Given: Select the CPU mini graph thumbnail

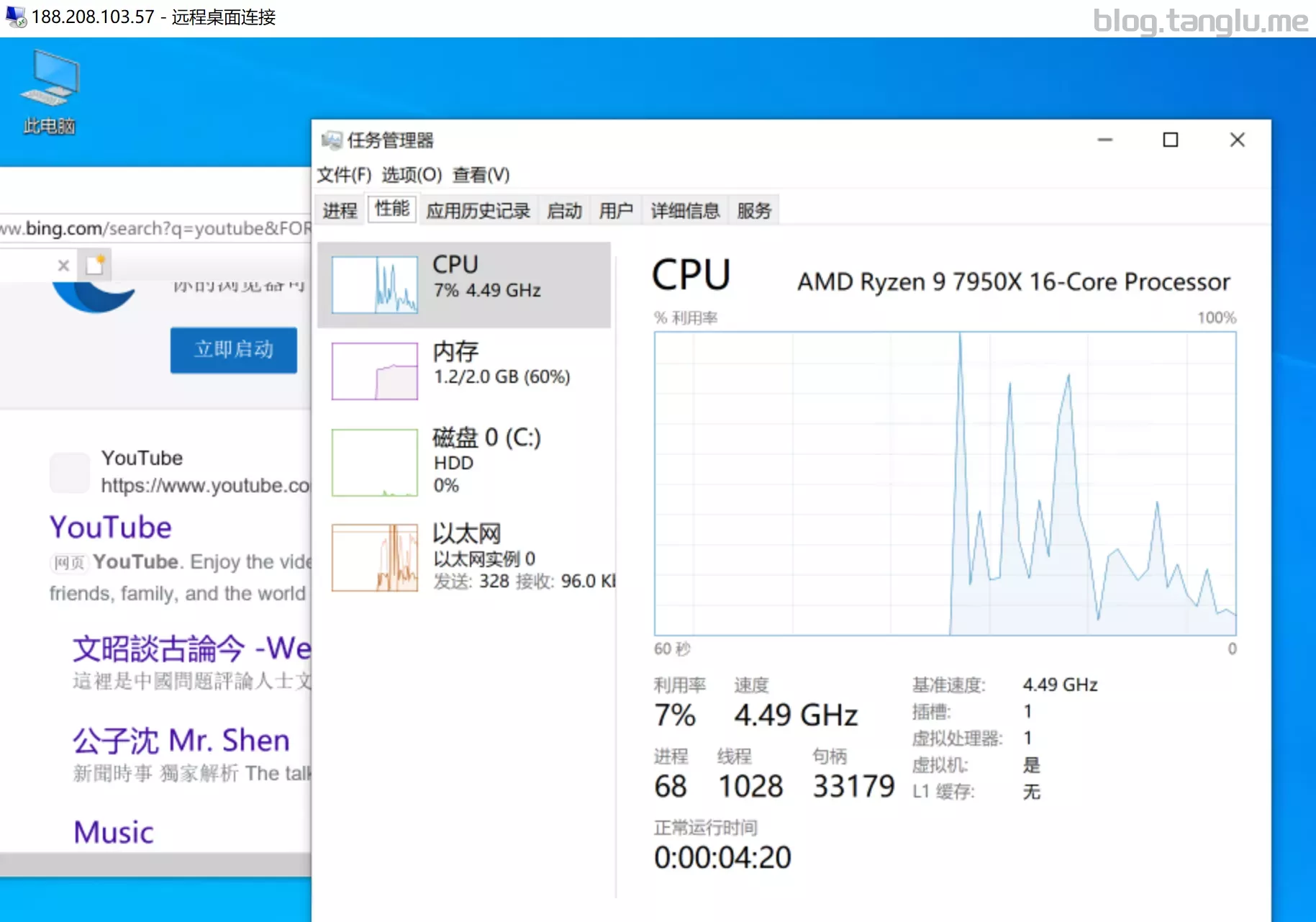Looking at the screenshot, I should pyautogui.click(x=374, y=284).
